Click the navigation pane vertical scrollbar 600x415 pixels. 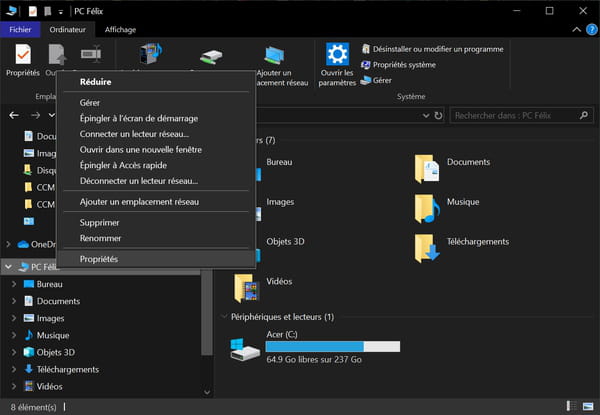click(207, 312)
